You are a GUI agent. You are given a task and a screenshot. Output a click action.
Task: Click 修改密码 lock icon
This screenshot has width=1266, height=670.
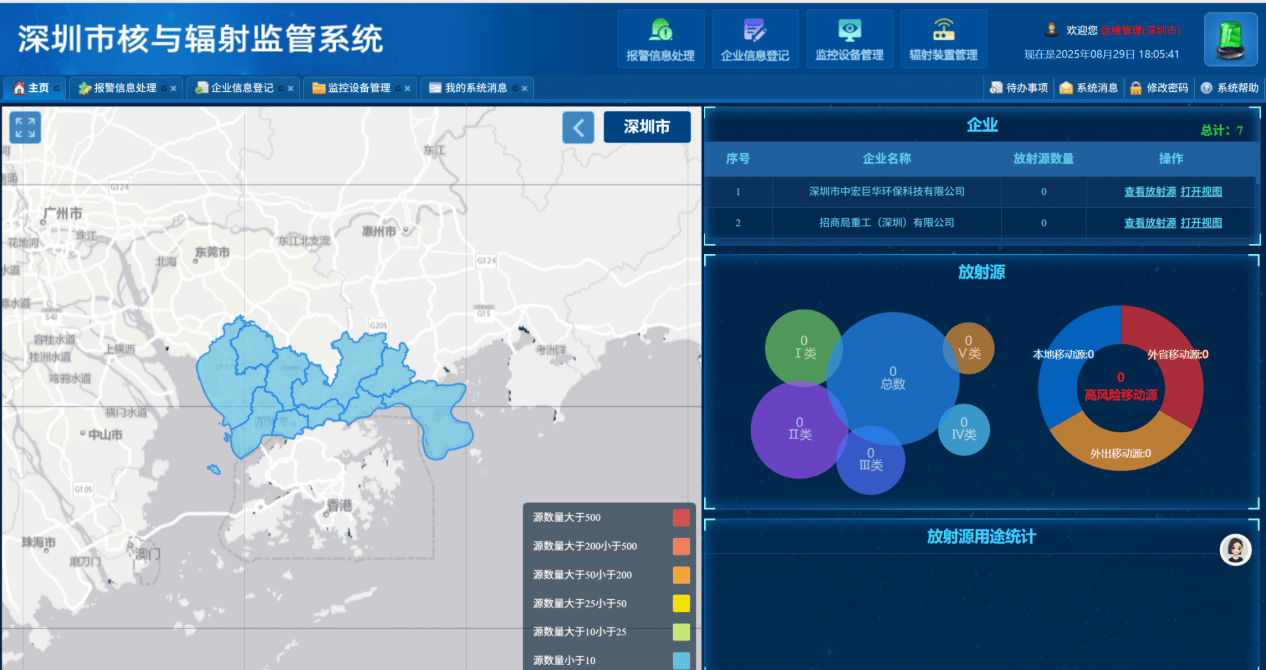pyautogui.click(x=1159, y=88)
